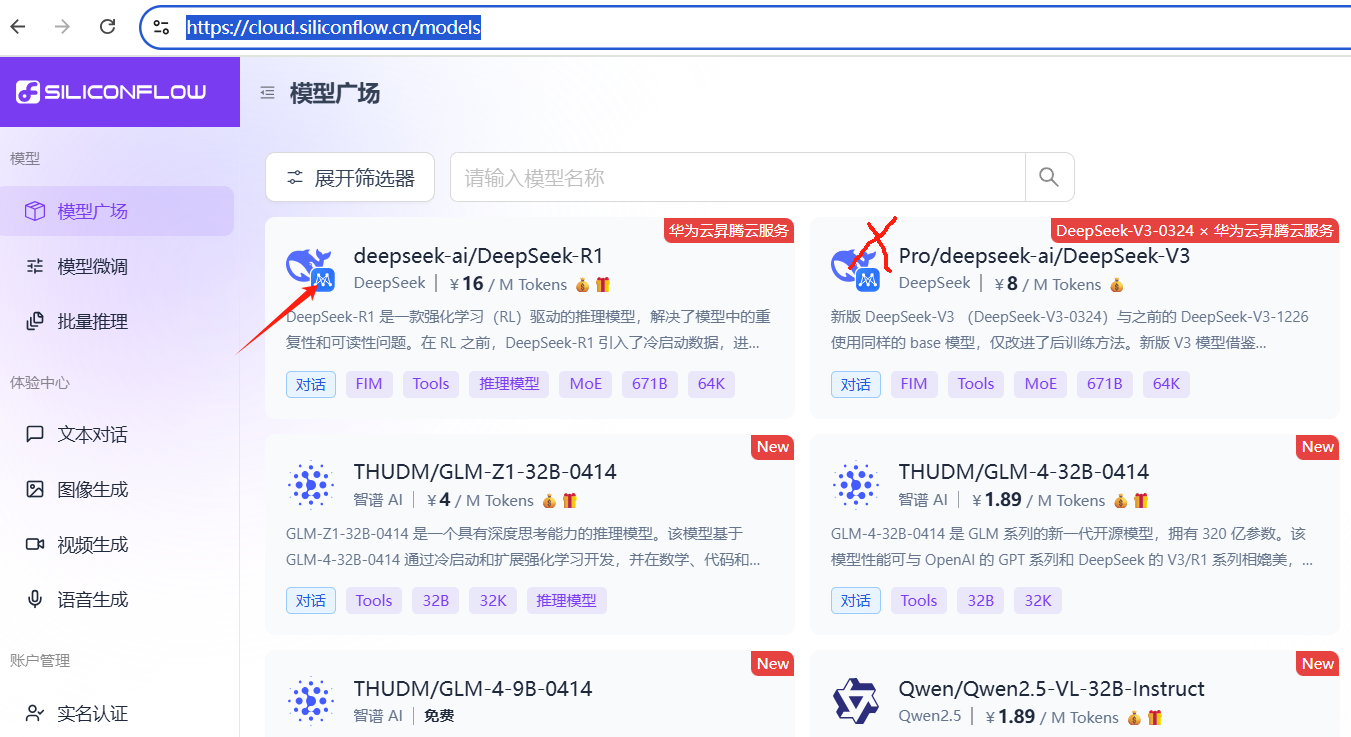This screenshot has height=737, width=1351.
Task: Open Qwen/Qwen2.5-VL-32B-Instruct model title
Action: click(x=1052, y=688)
